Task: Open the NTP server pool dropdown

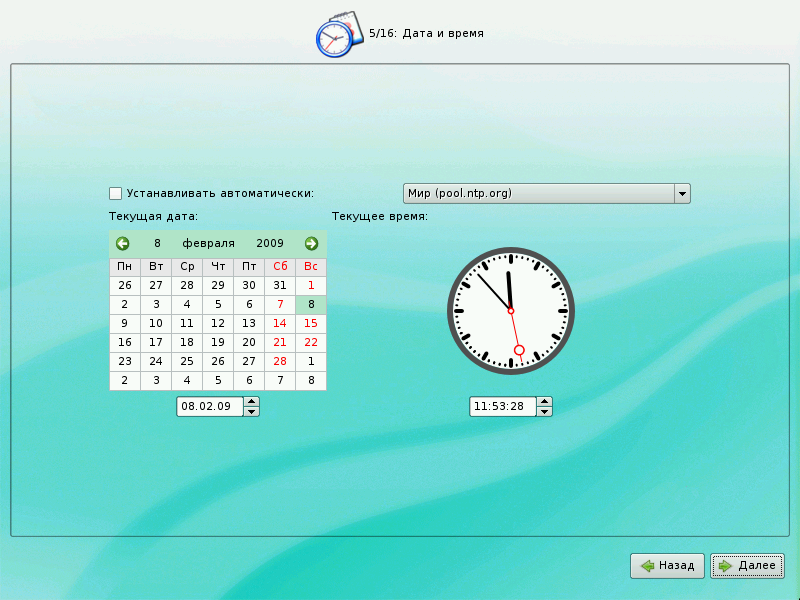Action: pos(683,193)
